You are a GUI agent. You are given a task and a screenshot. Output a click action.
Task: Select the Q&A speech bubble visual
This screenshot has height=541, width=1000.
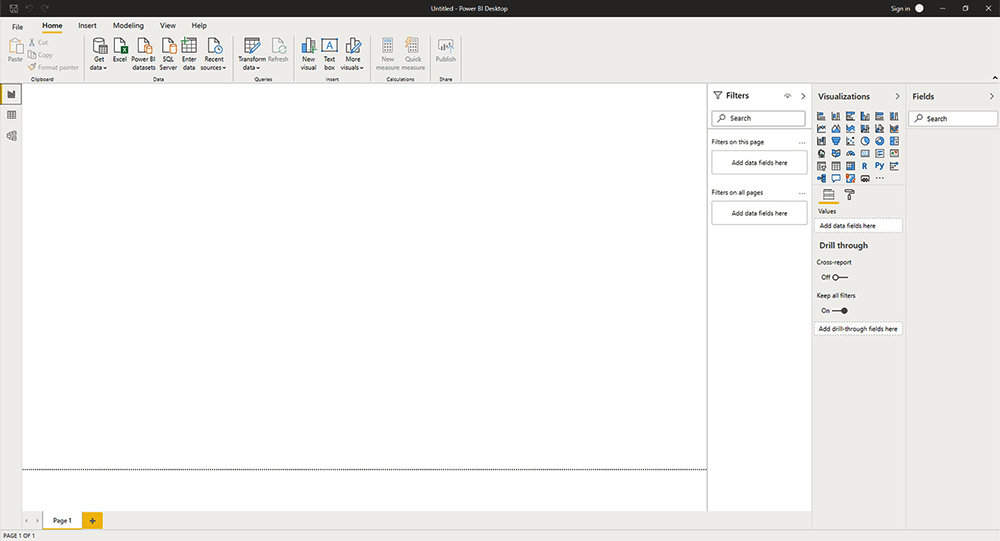point(835,178)
